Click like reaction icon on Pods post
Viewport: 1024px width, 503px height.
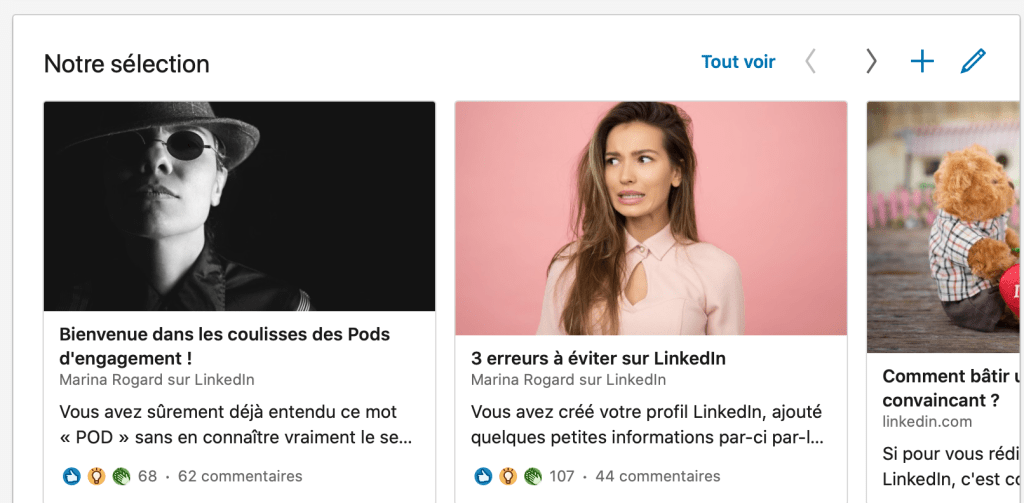pos(71,476)
